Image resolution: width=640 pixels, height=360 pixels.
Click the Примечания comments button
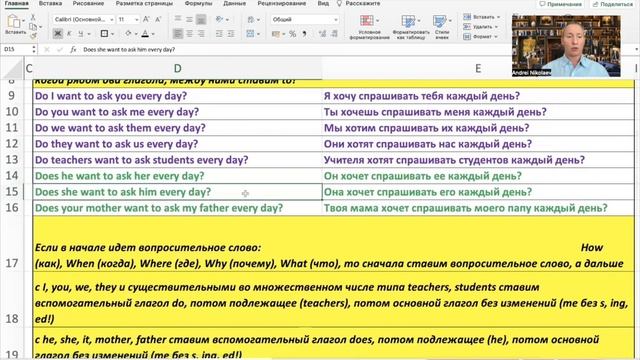pyautogui.click(x=560, y=4)
